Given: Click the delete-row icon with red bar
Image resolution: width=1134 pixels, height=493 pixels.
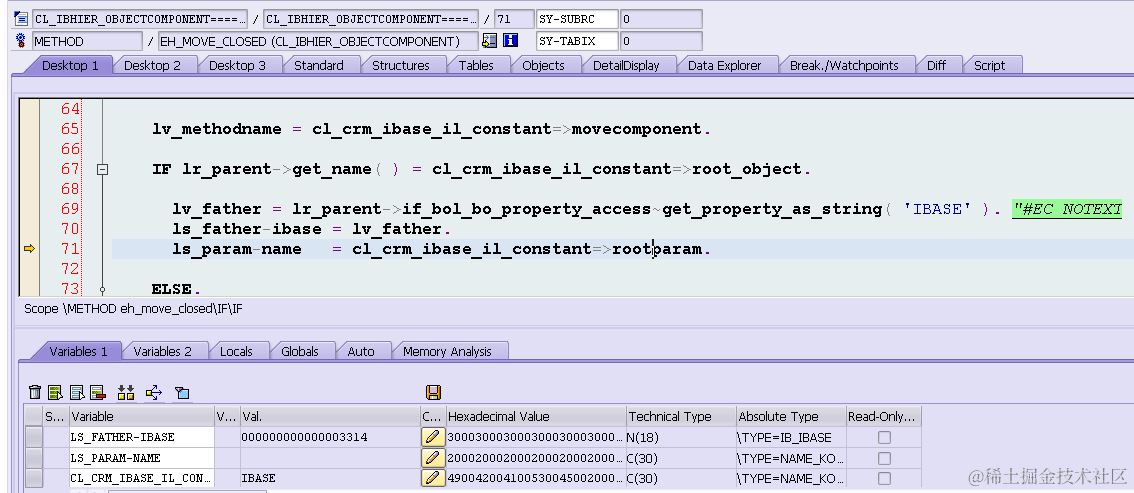Looking at the screenshot, I should (98, 393).
